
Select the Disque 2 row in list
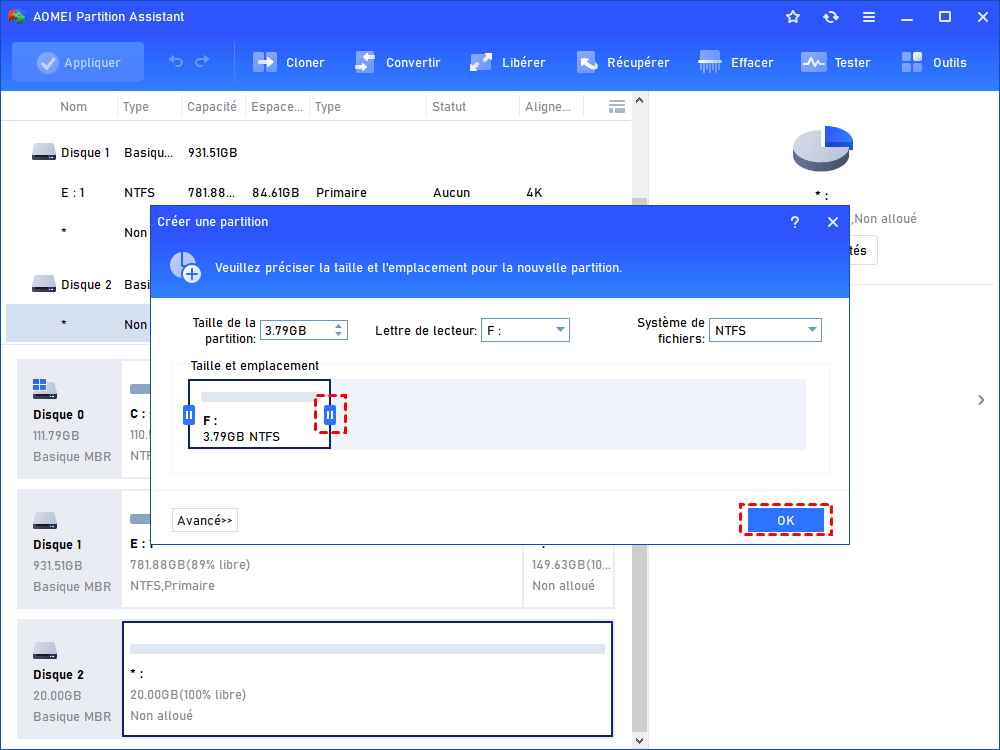78,284
